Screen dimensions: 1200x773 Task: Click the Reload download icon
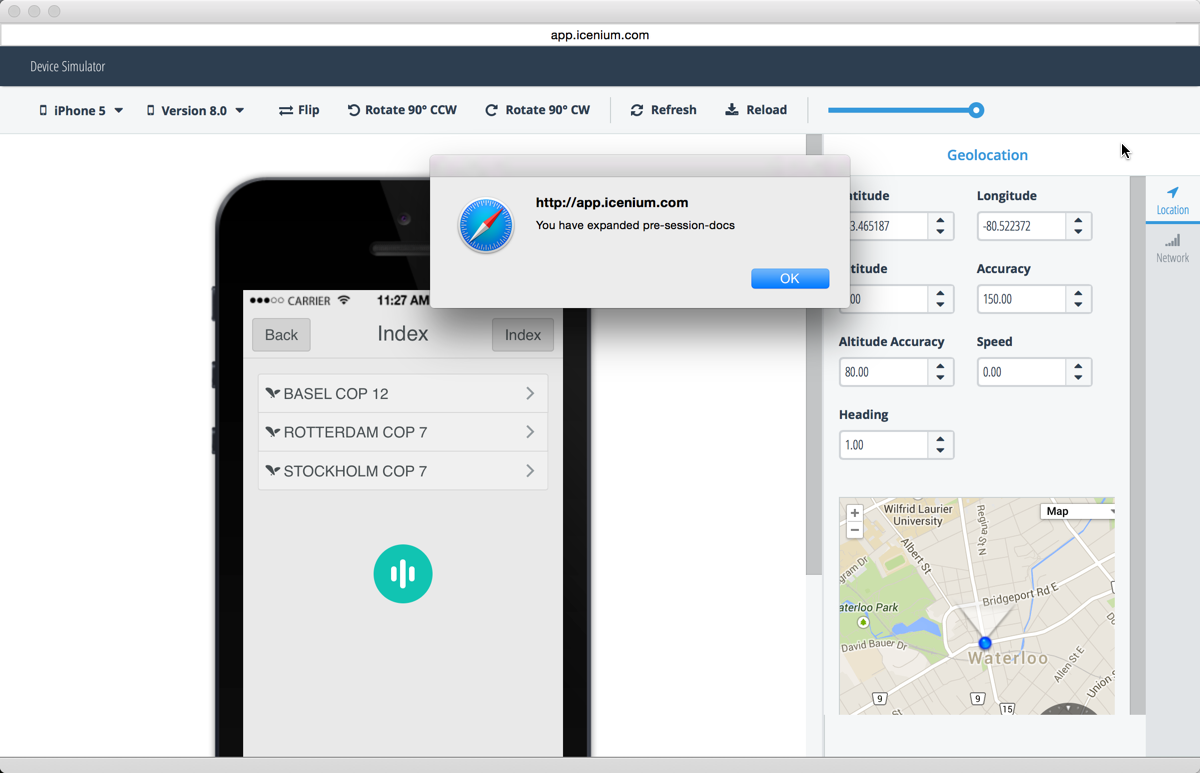[x=732, y=110]
